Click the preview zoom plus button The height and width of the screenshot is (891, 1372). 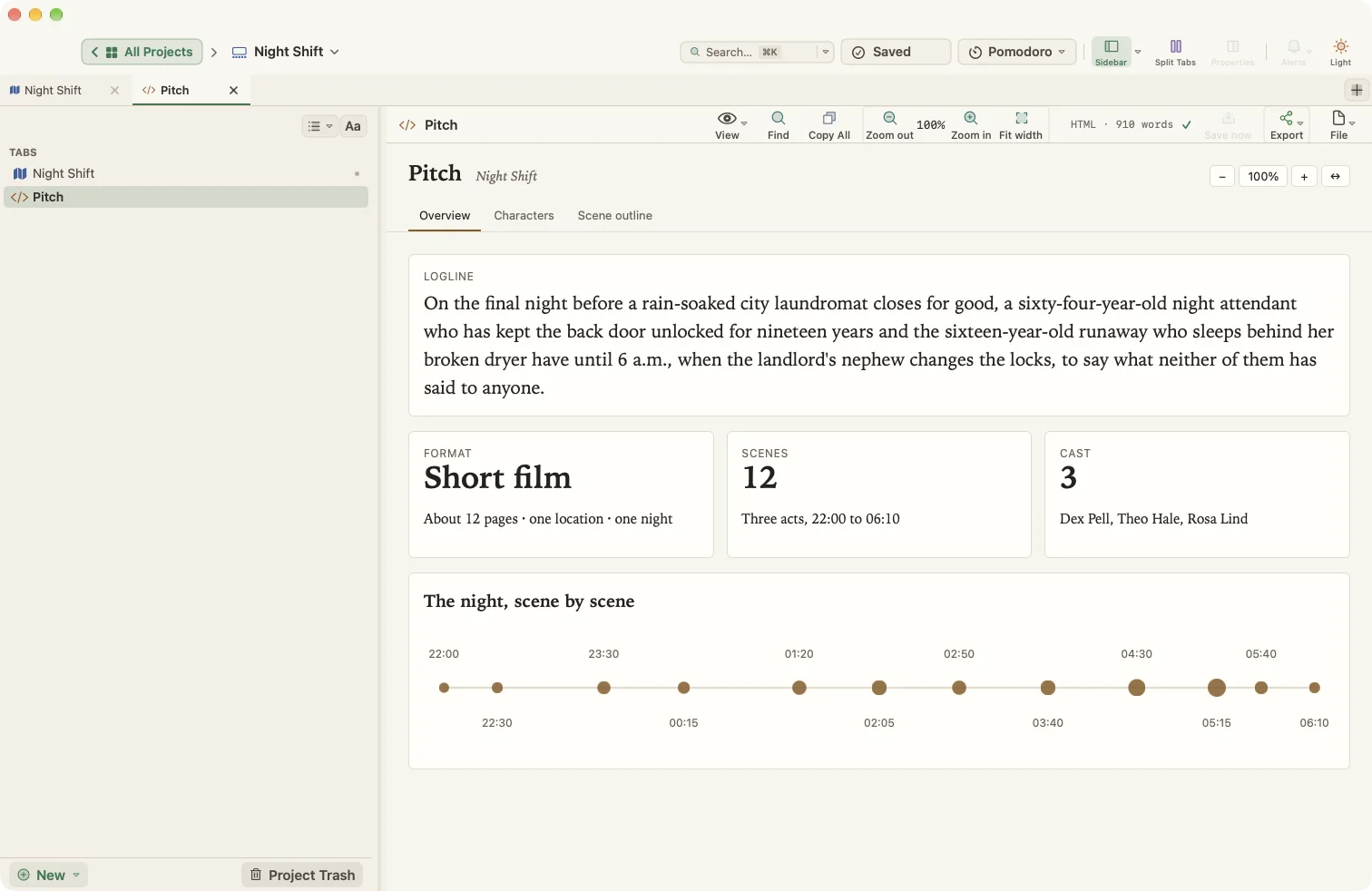pyautogui.click(x=1303, y=176)
